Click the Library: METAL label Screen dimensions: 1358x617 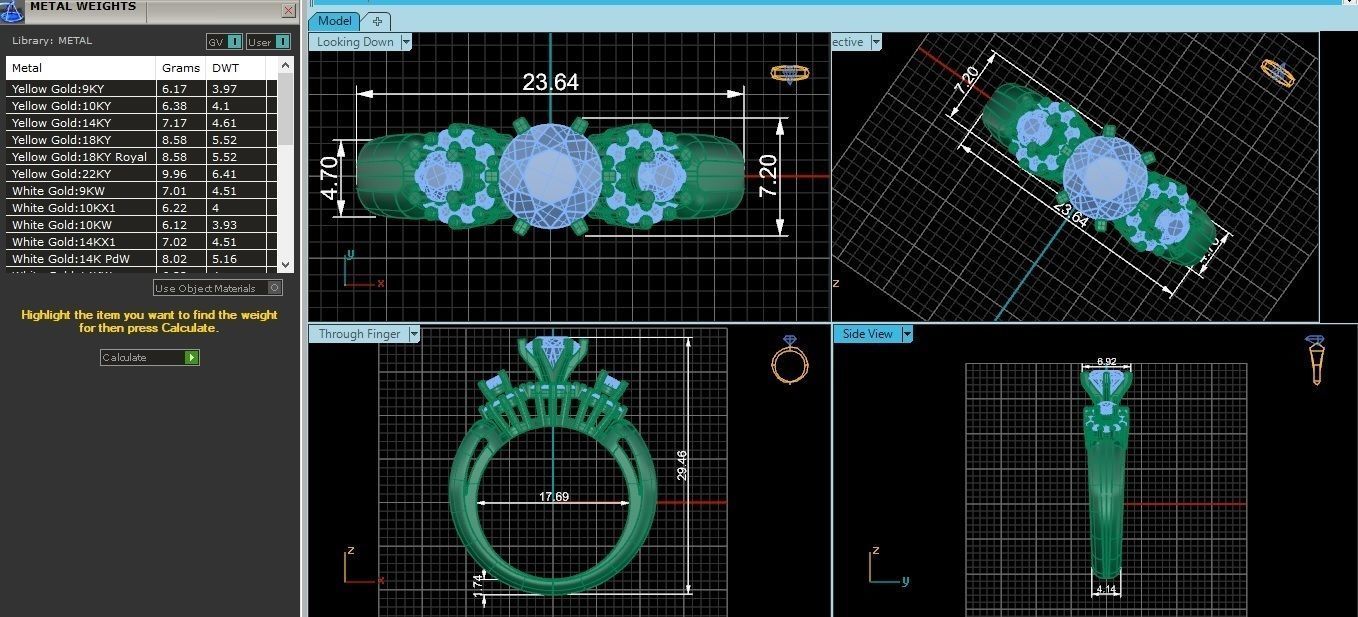click(52, 41)
